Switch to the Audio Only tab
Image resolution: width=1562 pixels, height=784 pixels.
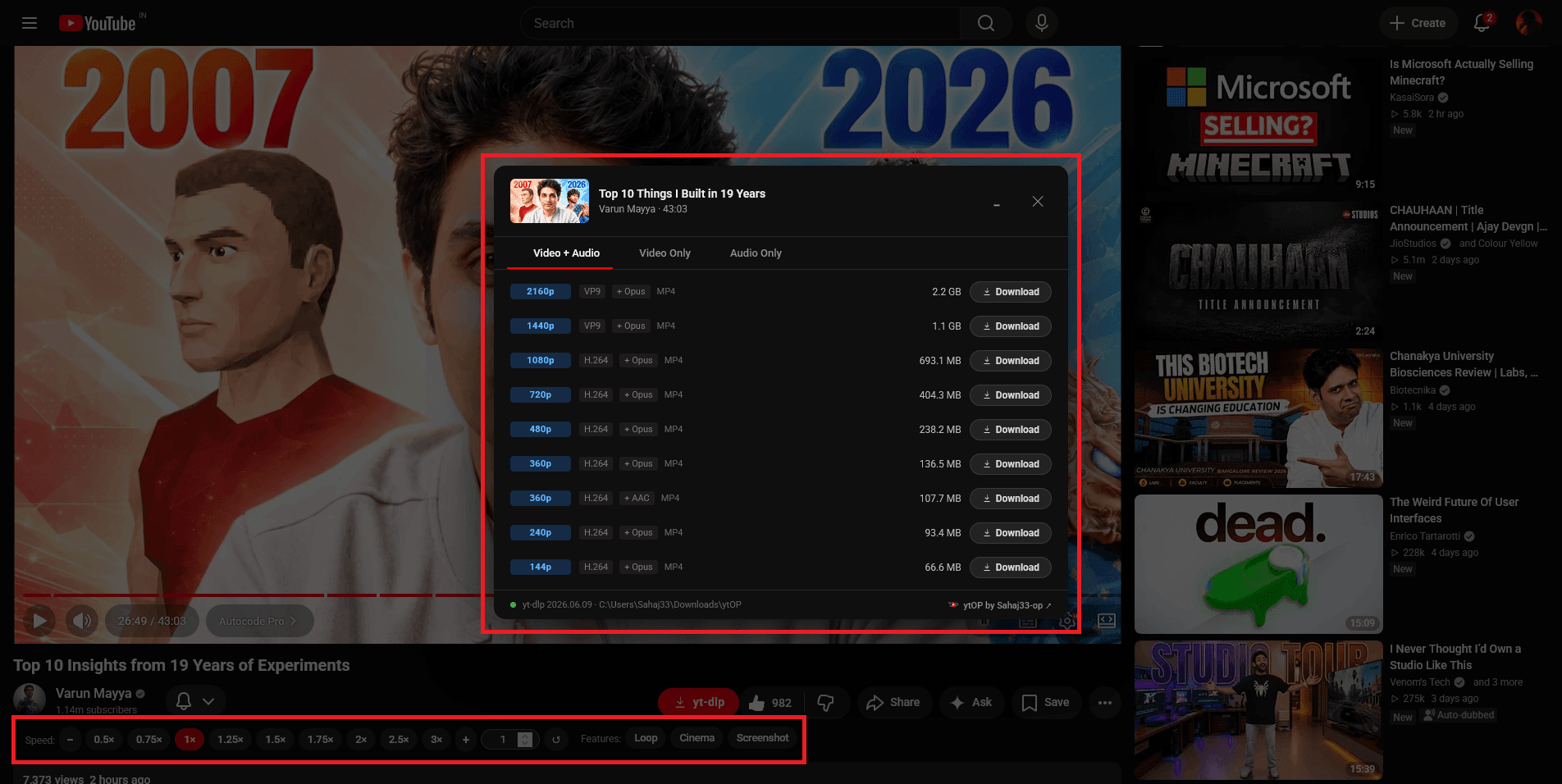coord(756,253)
